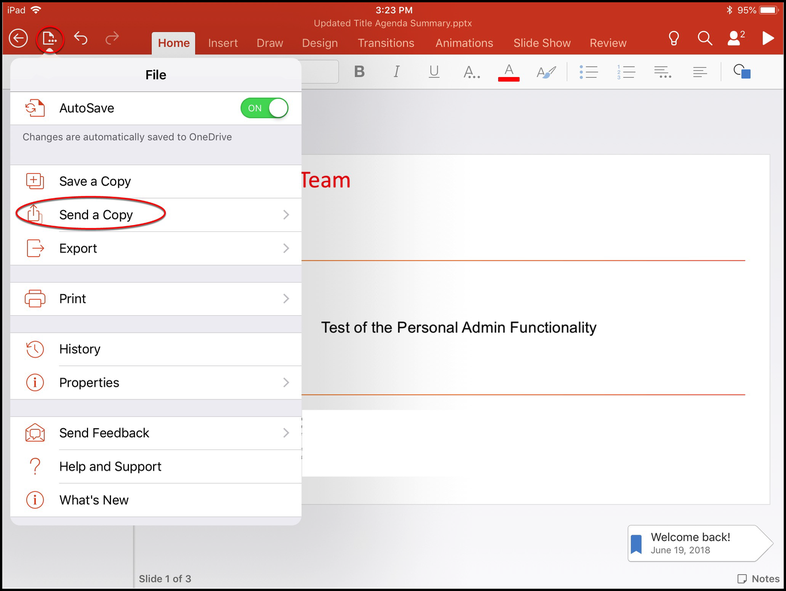This screenshot has width=786, height=591.
Task: Apply bold formatting
Action: click(360, 72)
